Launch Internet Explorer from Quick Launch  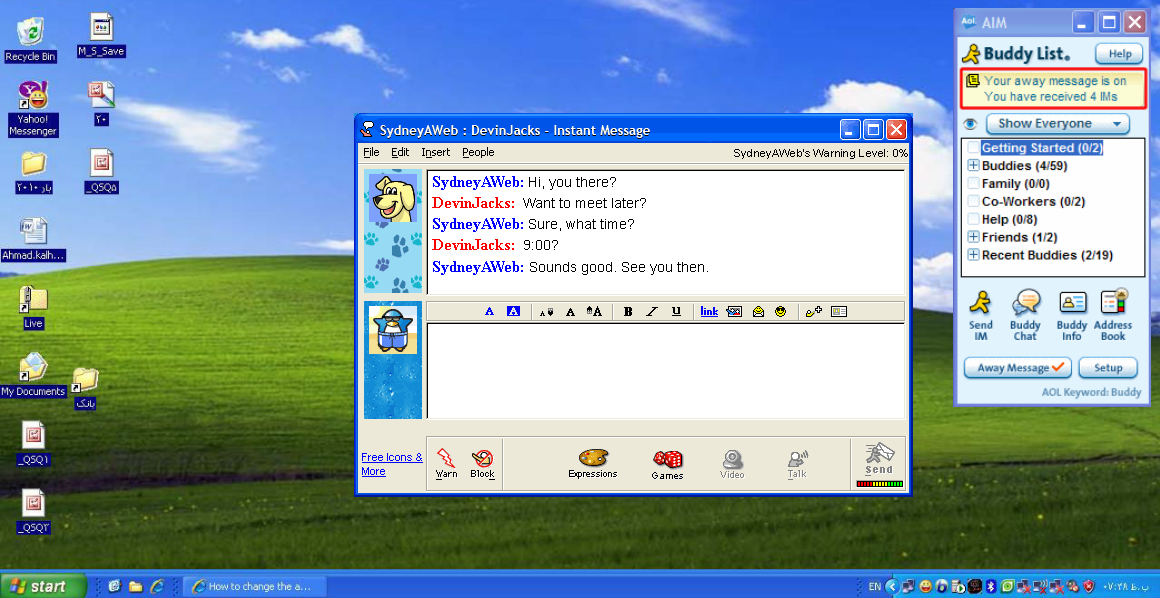[x=157, y=586]
